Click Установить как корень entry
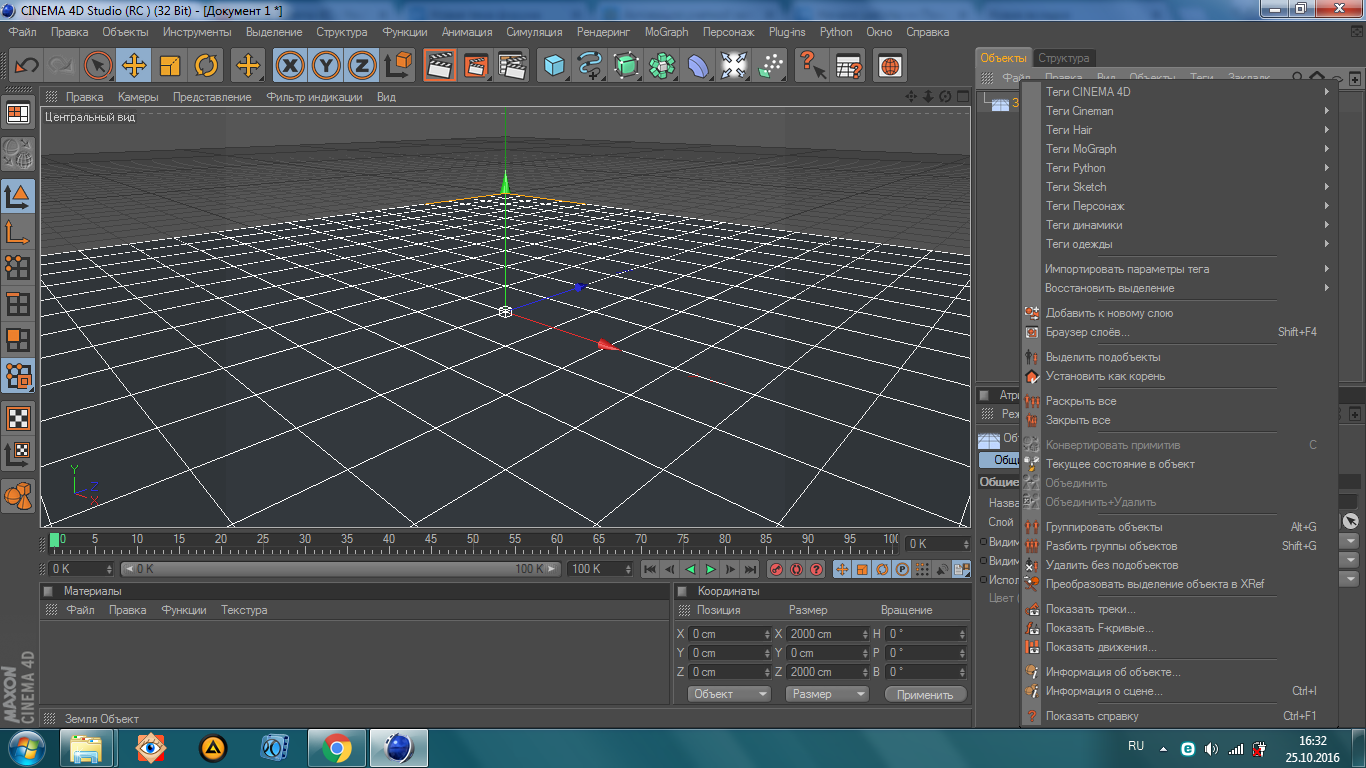The height and width of the screenshot is (768, 1366). coord(1180,376)
